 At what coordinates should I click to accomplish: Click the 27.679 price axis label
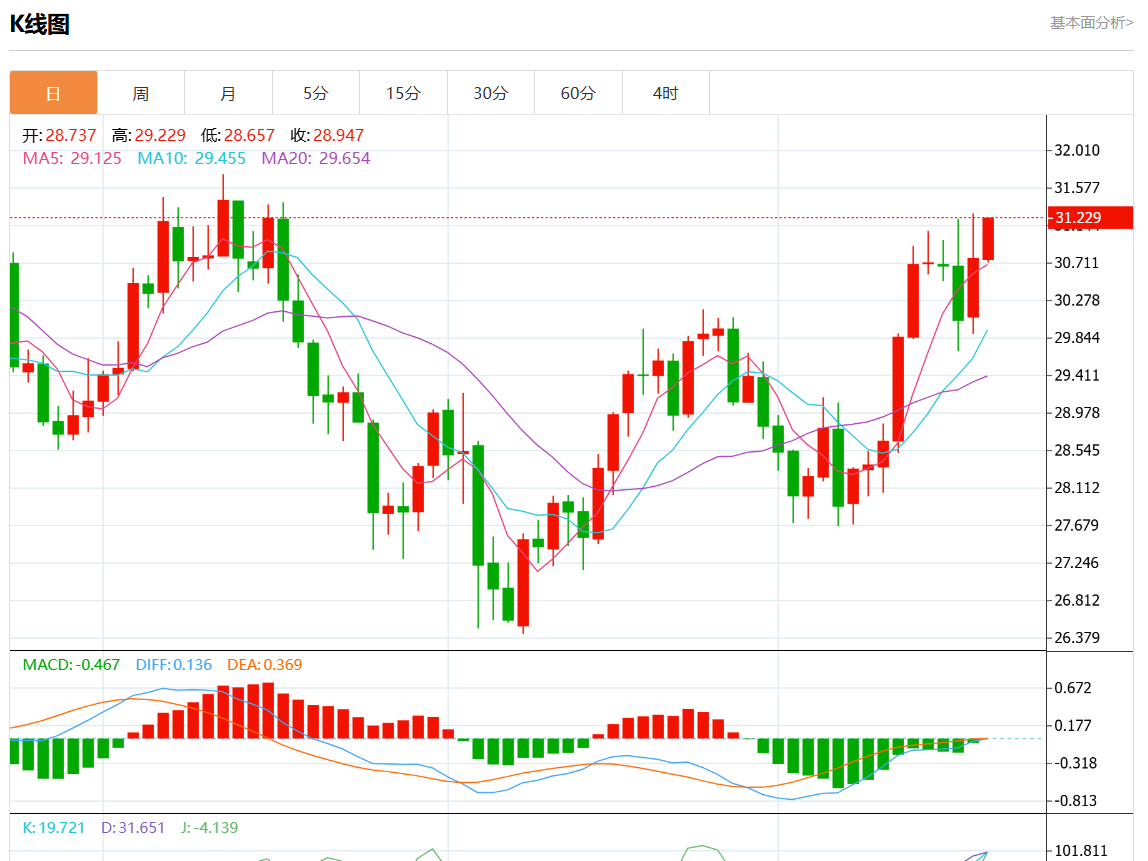[x=1076, y=525]
